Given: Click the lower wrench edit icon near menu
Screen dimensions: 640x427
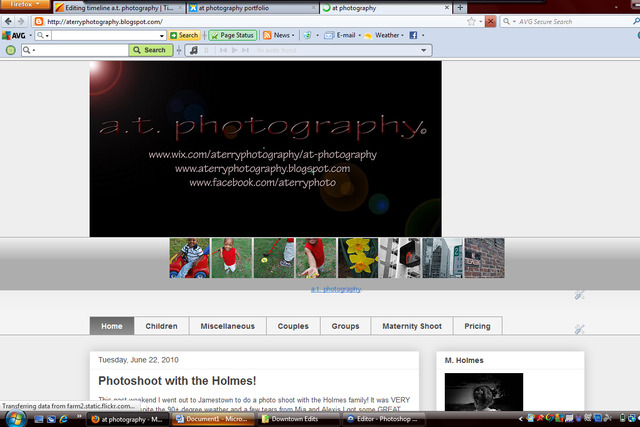Looking at the screenshot, I should [x=580, y=329].
